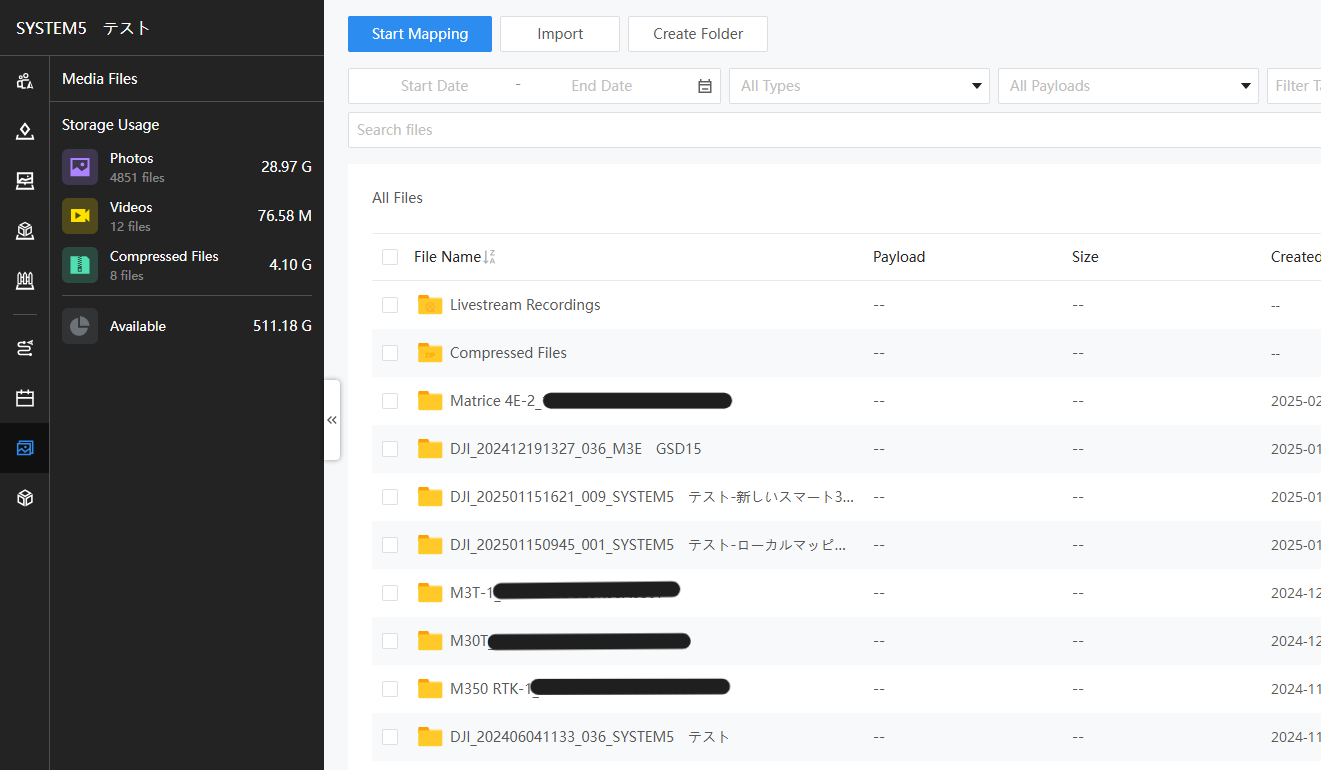
Task: Sort files using File Name sort icon
Action: coord(489,257)
